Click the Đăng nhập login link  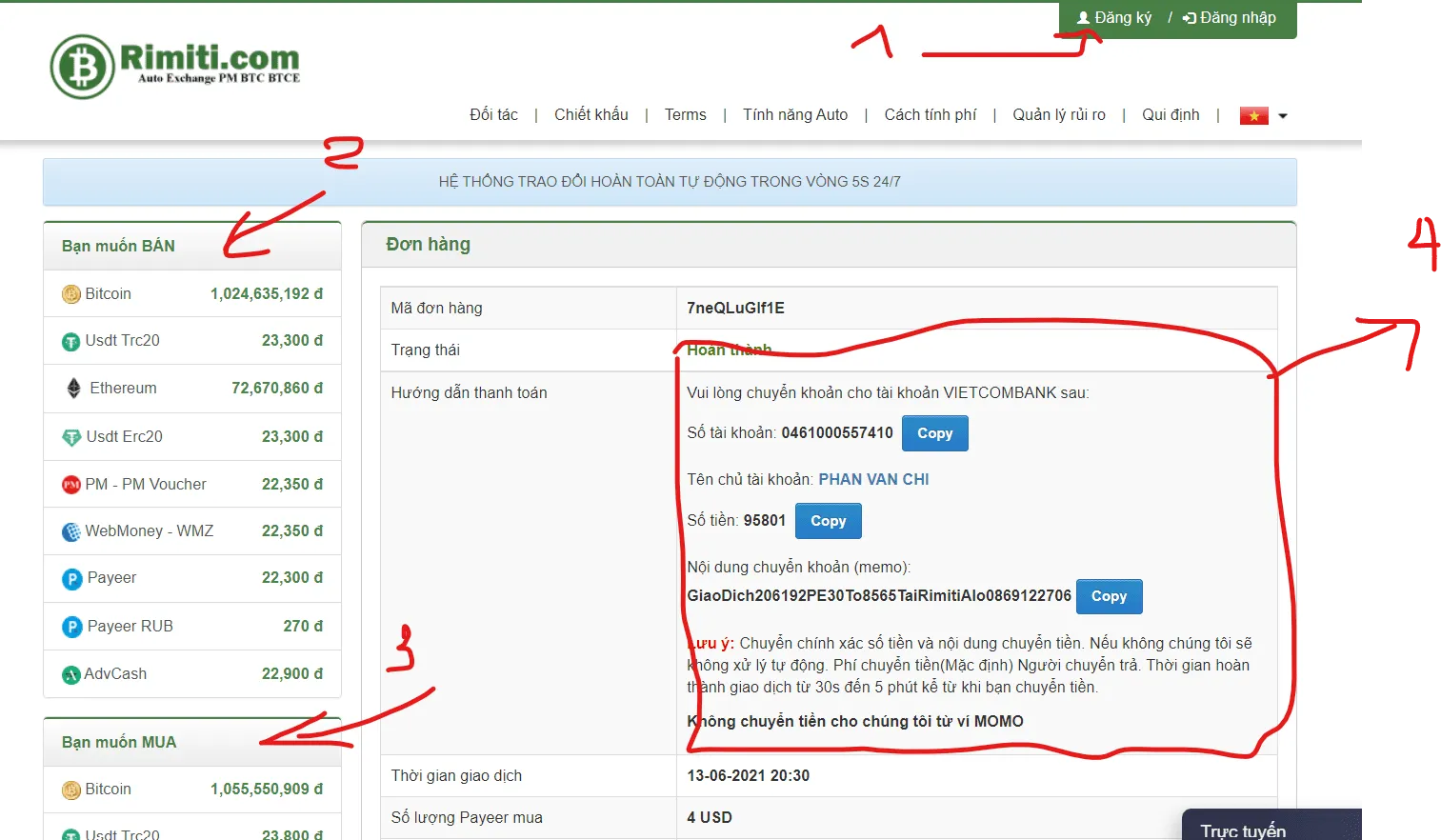point(1230,18)
